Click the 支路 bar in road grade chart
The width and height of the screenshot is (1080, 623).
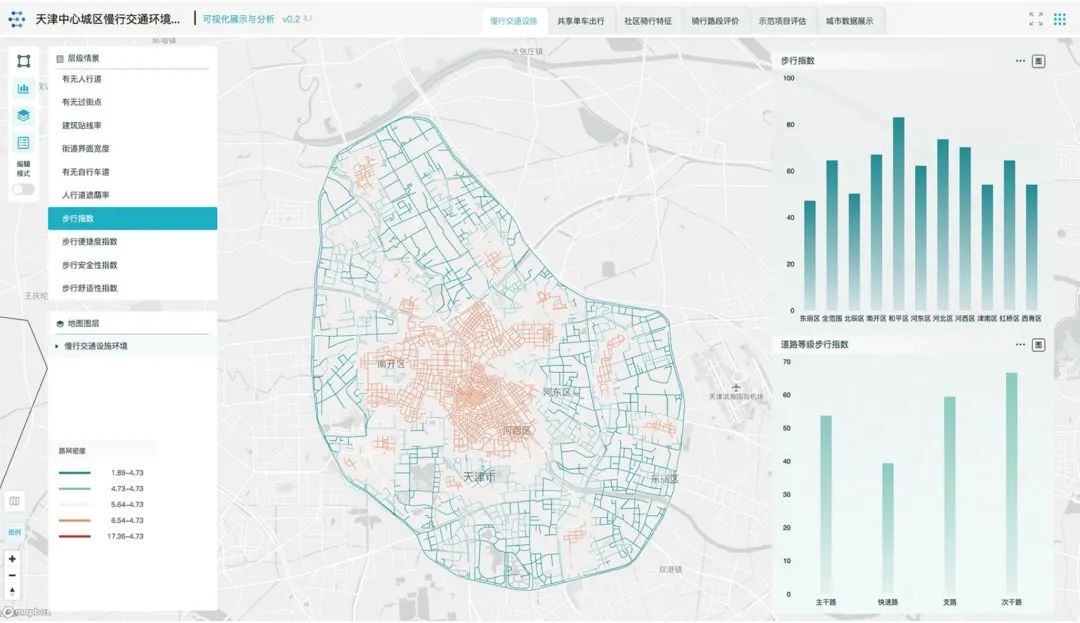point(950,495)
